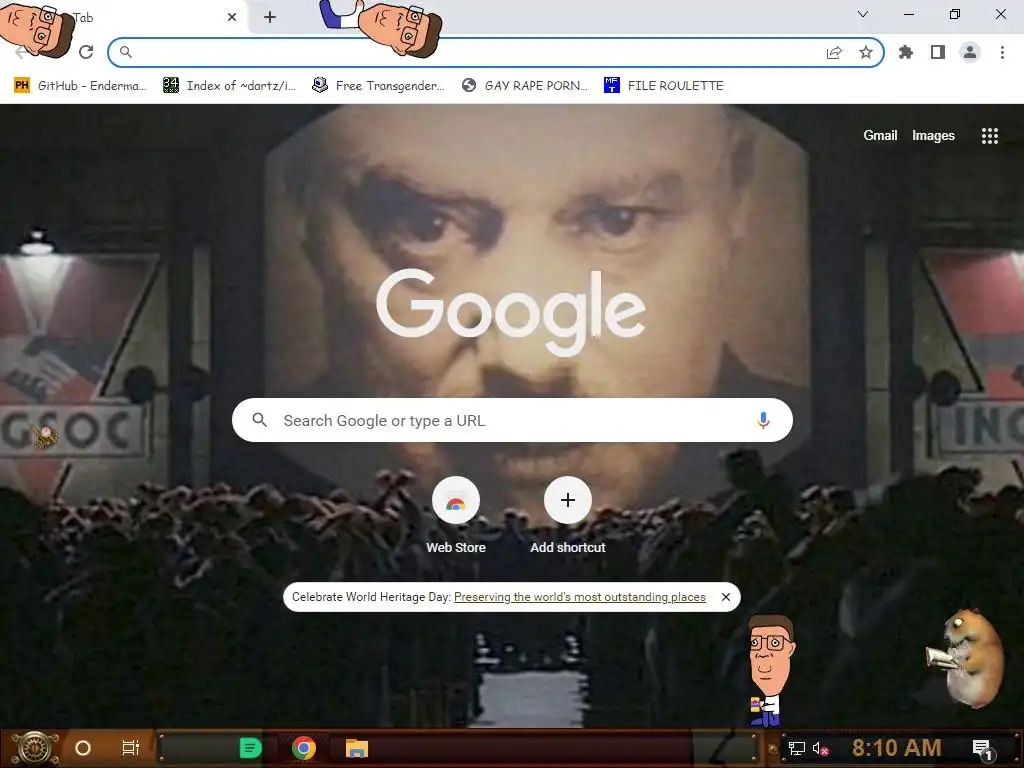Click the hamster desktop character
1024x768 pixels.
[967, 657]
